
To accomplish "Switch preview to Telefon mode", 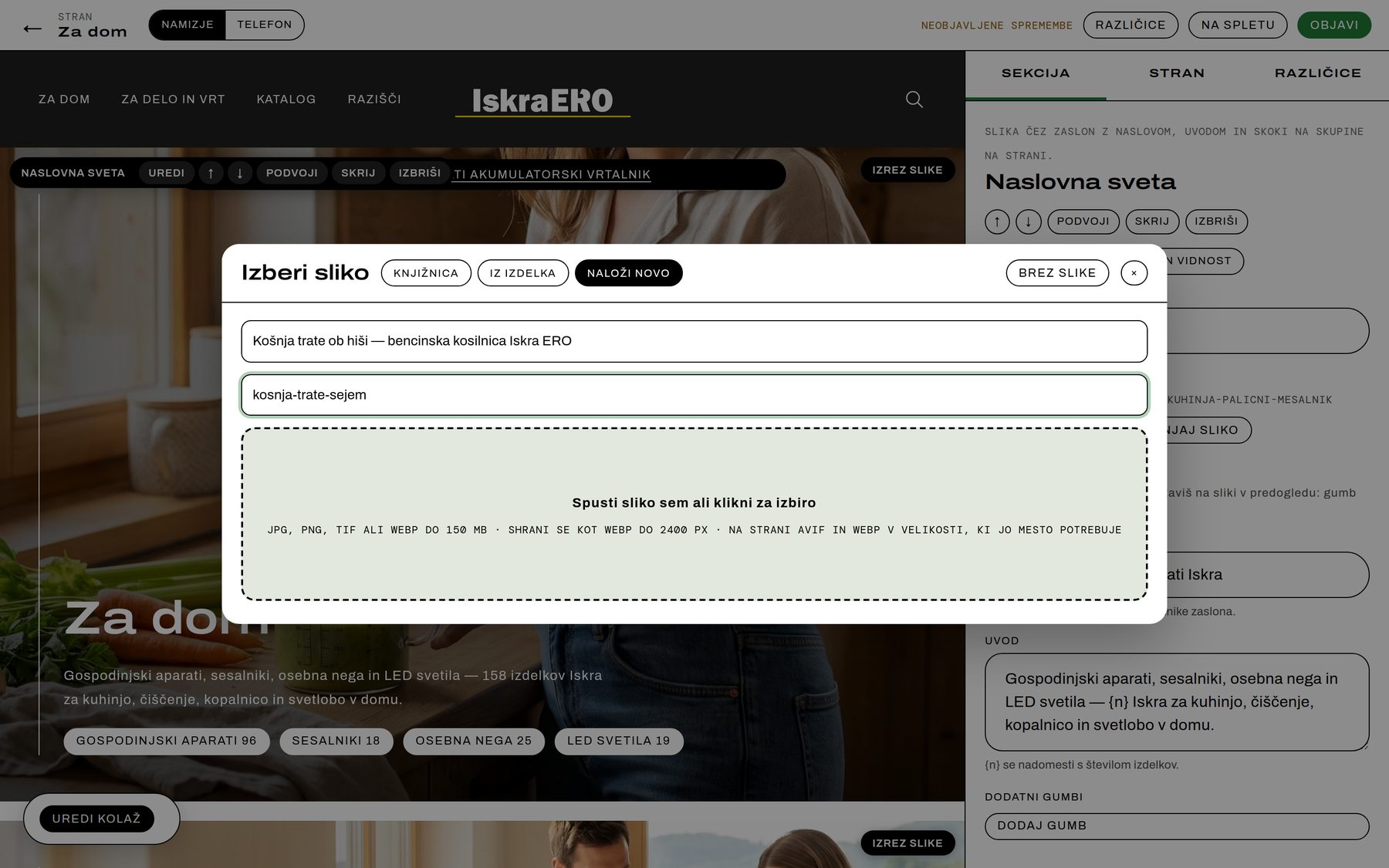I will click(x=265, y=25).
